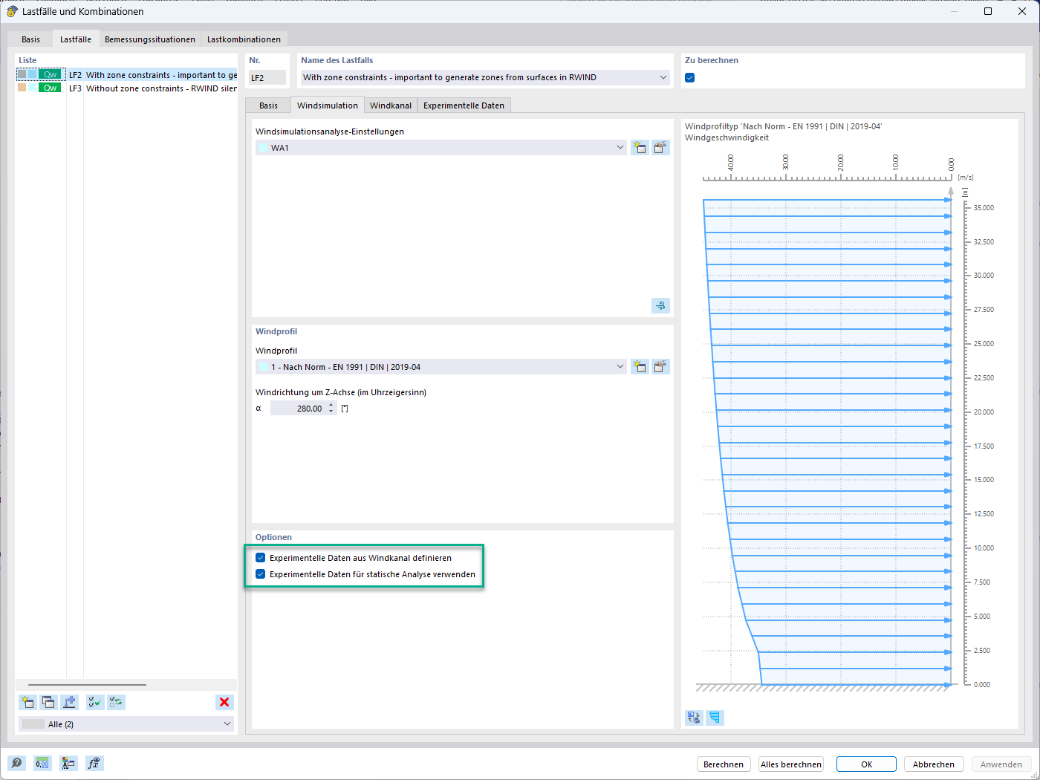Click the Abbrechen button

[x=933, y=764]
